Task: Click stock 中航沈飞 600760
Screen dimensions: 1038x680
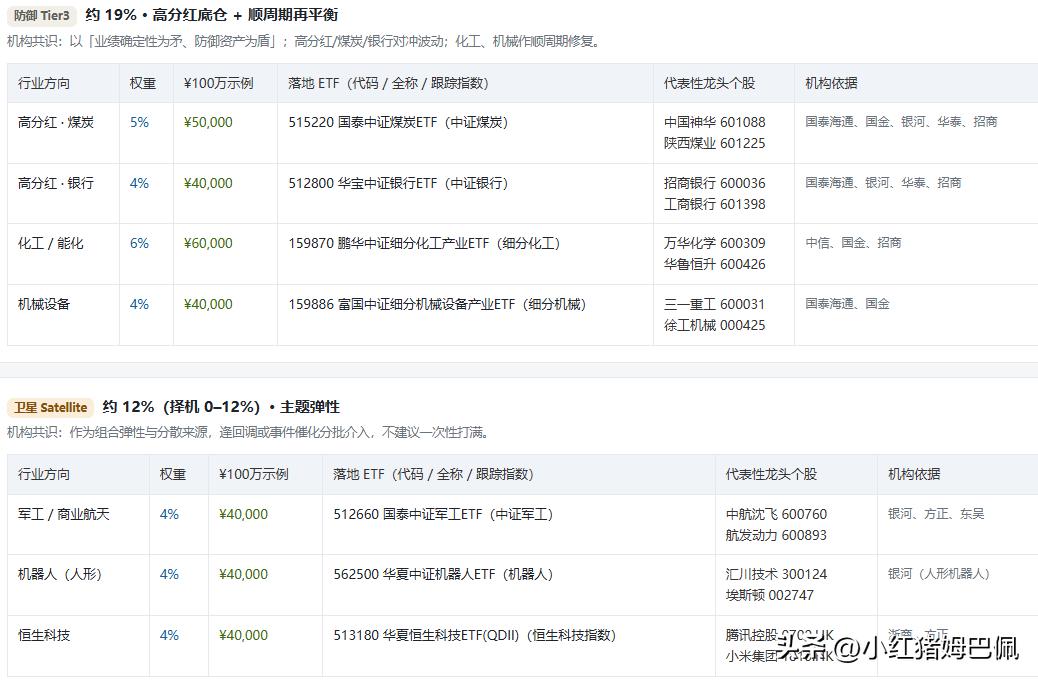Action: [776, 514]
